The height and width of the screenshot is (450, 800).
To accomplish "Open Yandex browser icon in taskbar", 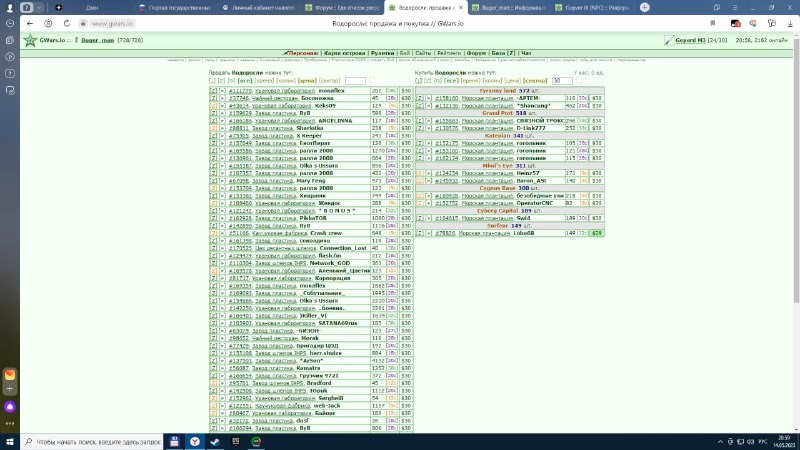I will 194,442.
